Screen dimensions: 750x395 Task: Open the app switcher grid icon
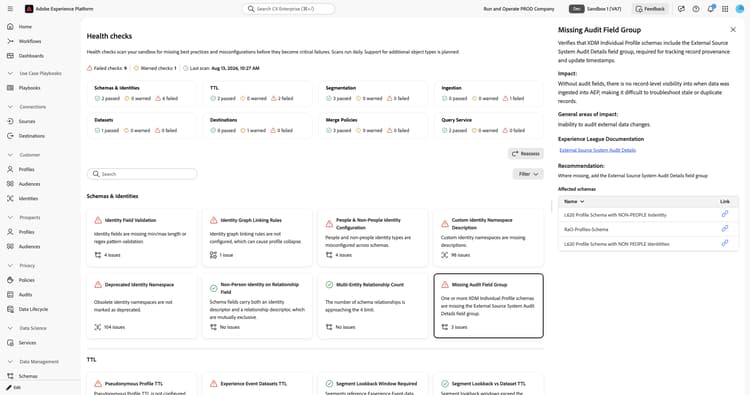725,9
